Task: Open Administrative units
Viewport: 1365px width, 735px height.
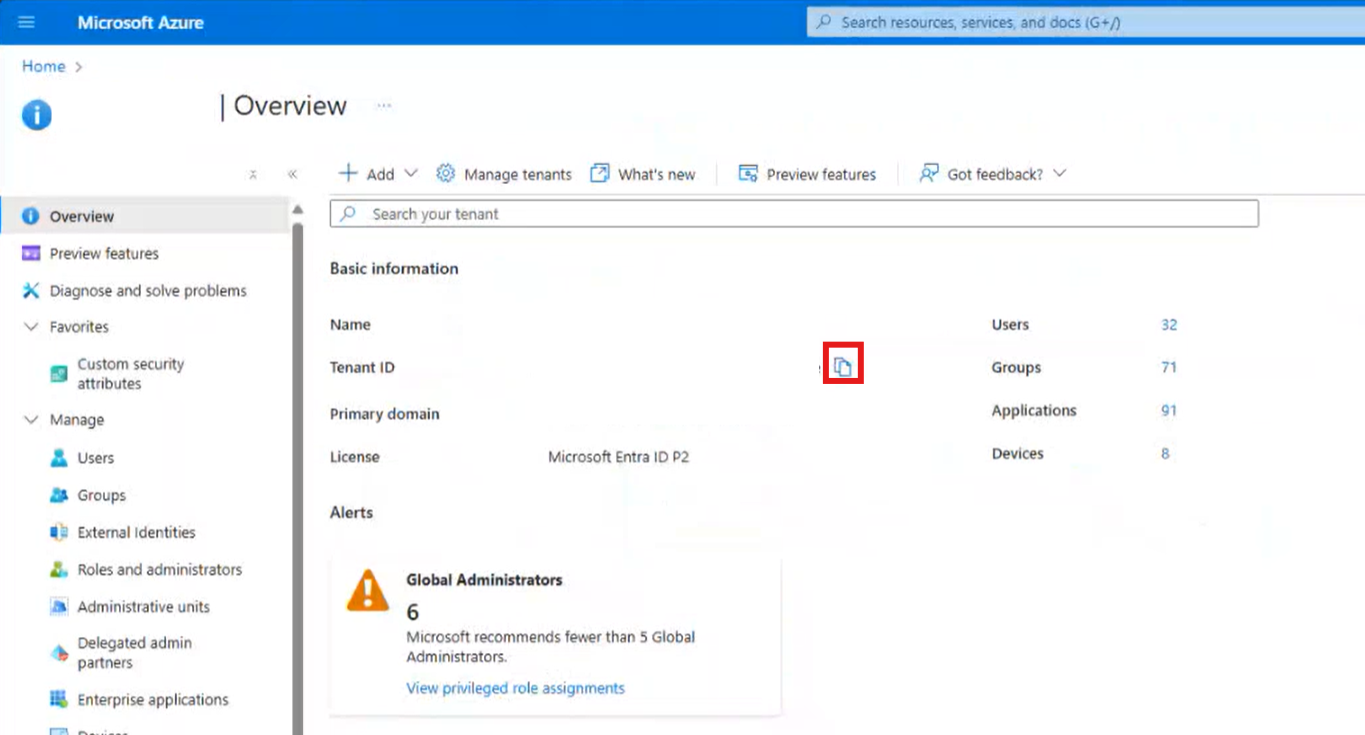Action: 144,606
